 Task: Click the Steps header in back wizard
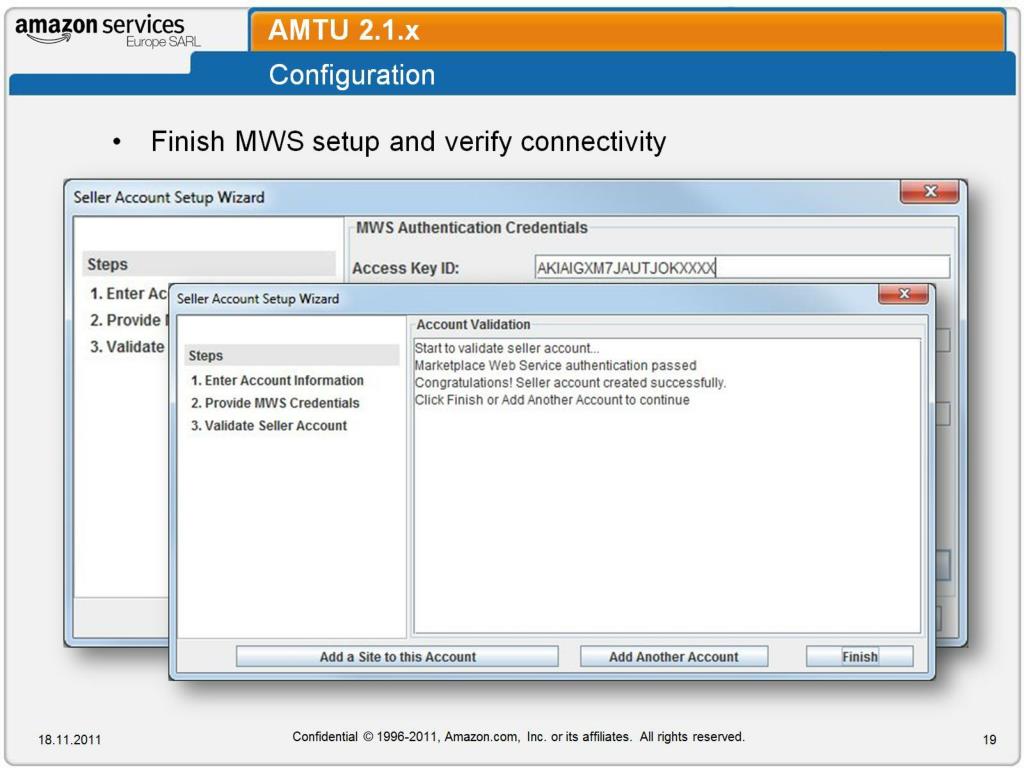coord(209,264)
